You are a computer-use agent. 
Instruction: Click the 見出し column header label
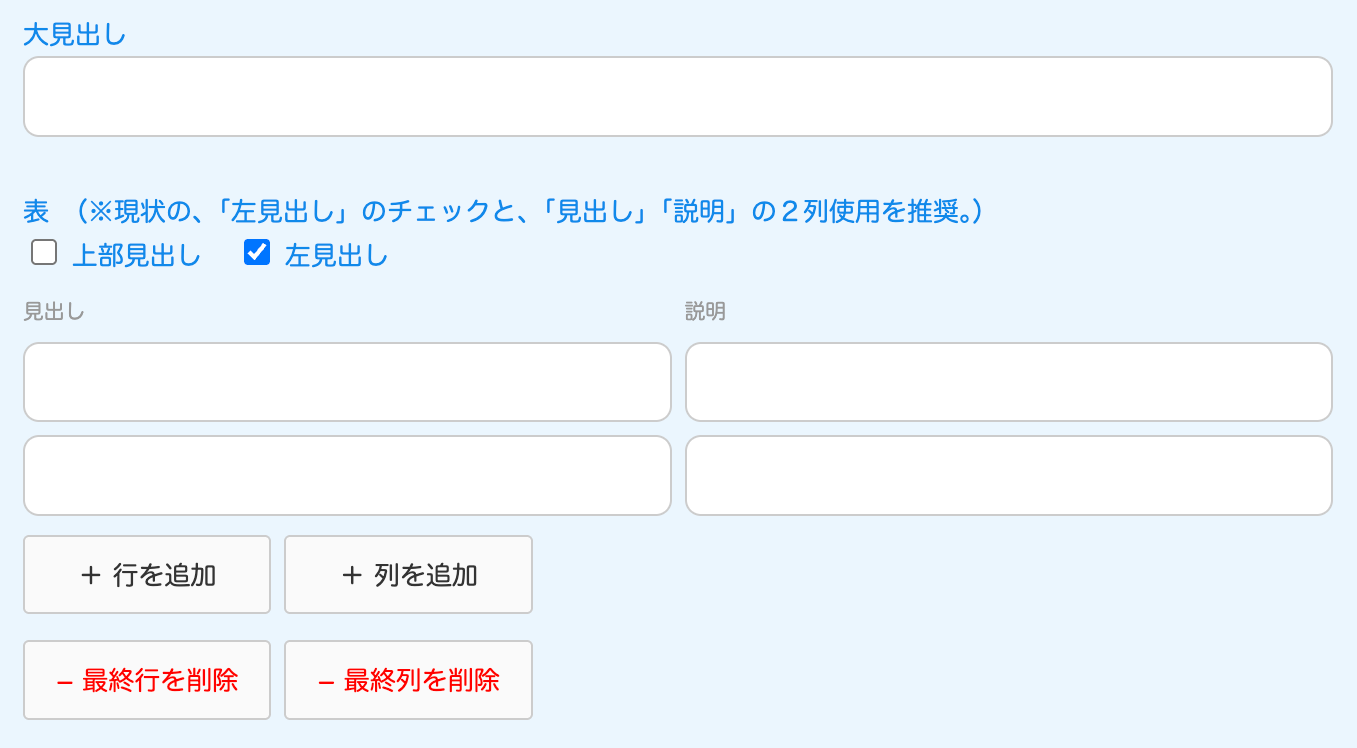(x=54, y=312)
